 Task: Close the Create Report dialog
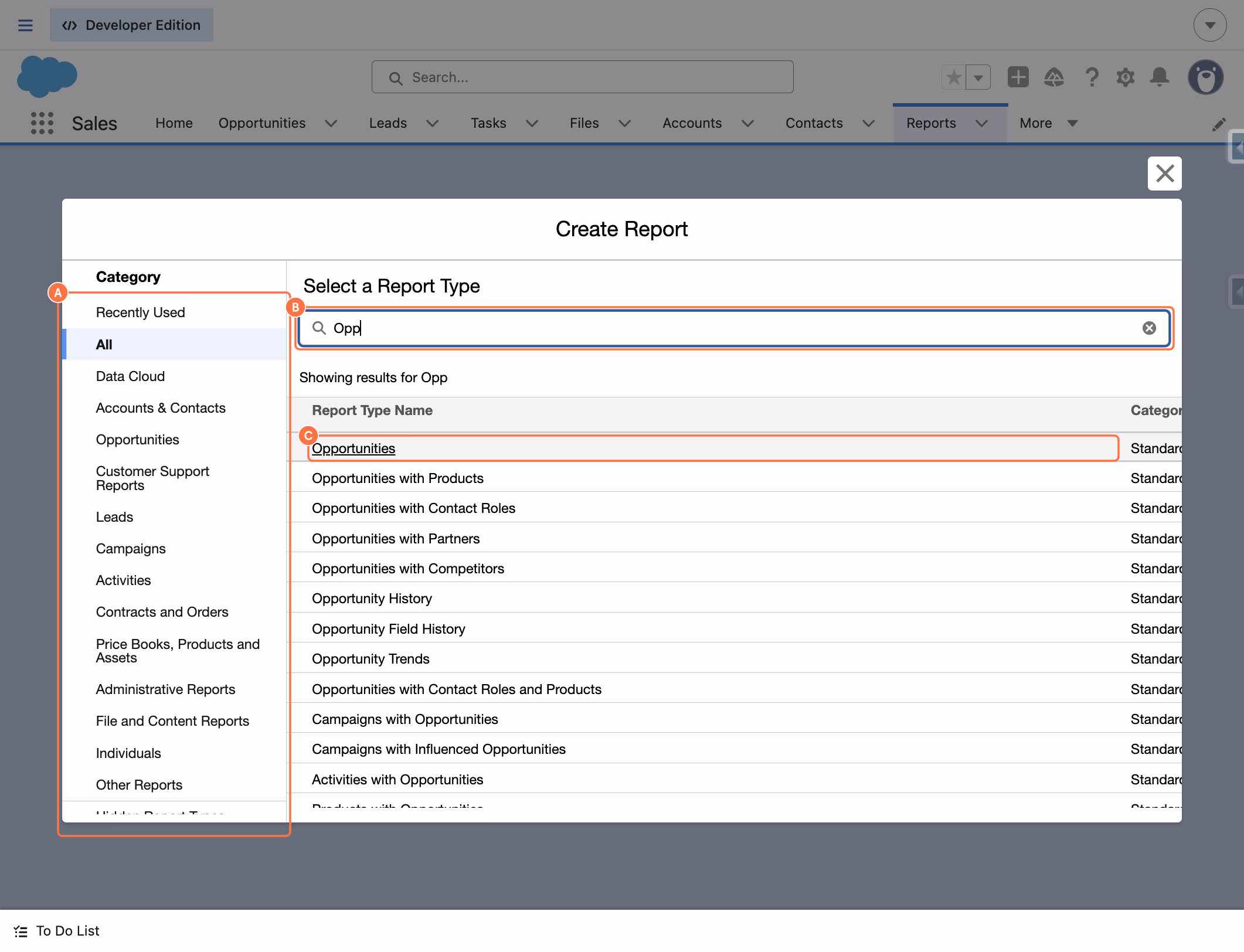[x=1164, y=174]
